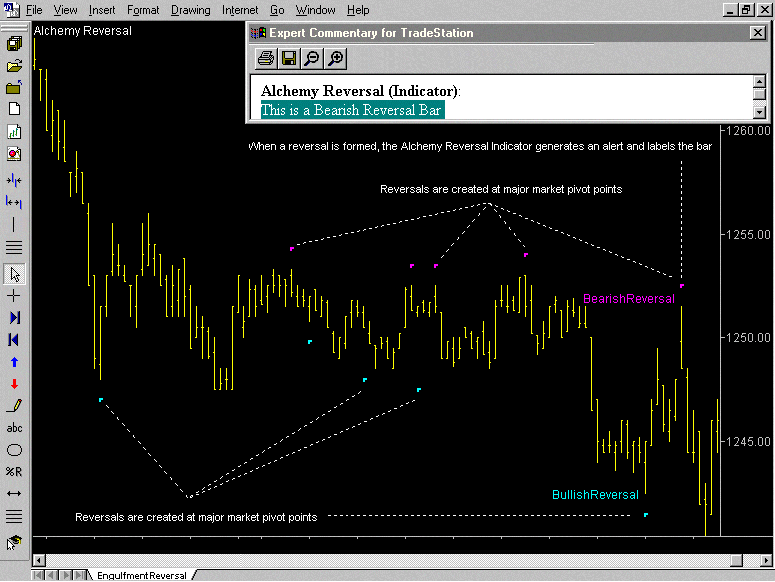
Task: Open the Insert menu
Action: point(102,10)
